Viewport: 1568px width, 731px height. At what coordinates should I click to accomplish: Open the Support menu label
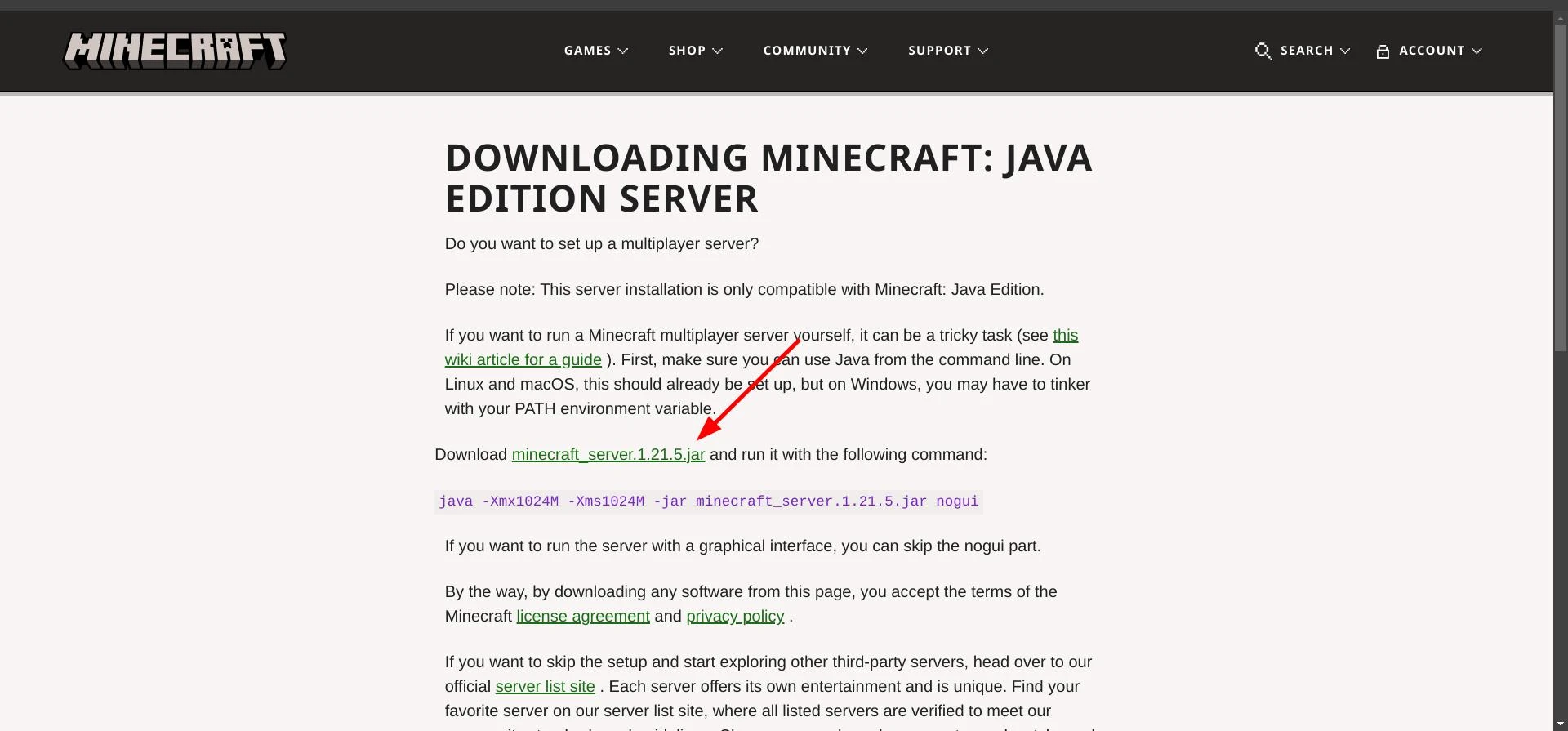939,51
